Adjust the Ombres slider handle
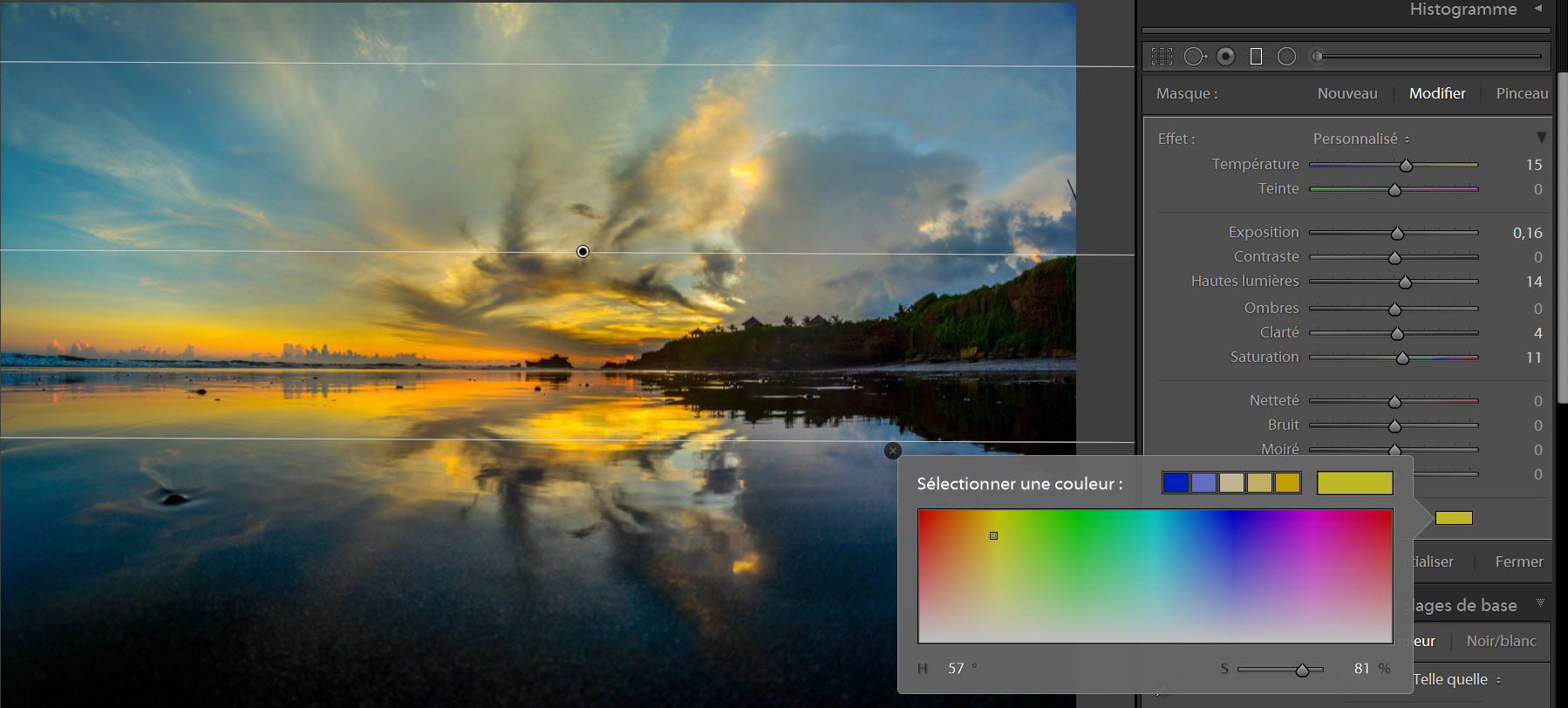The height and width of the screenshot is (708, 1568). click(1394, 309)
